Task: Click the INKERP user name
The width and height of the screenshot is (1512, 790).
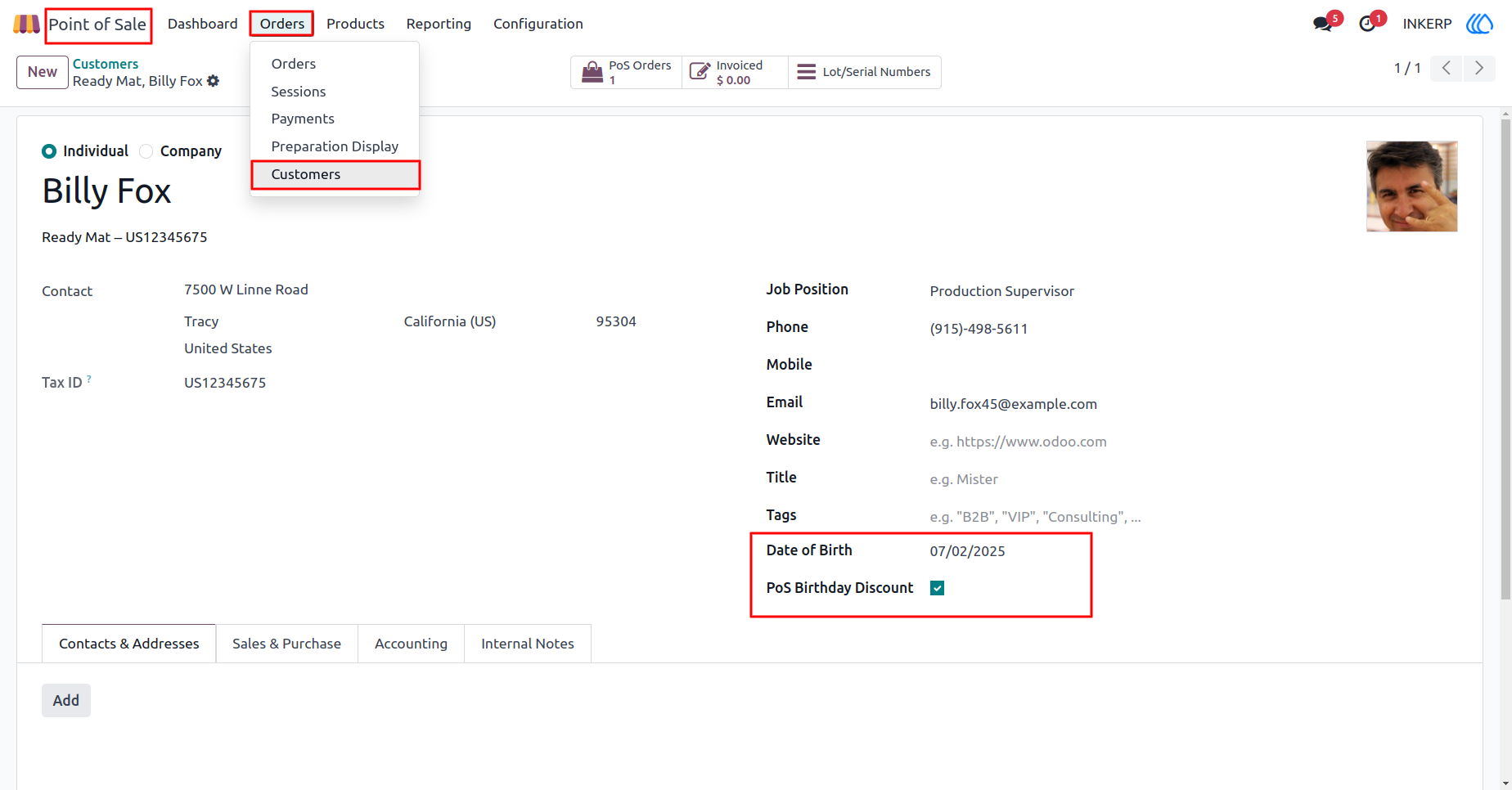Action: tap(1427, 24)
